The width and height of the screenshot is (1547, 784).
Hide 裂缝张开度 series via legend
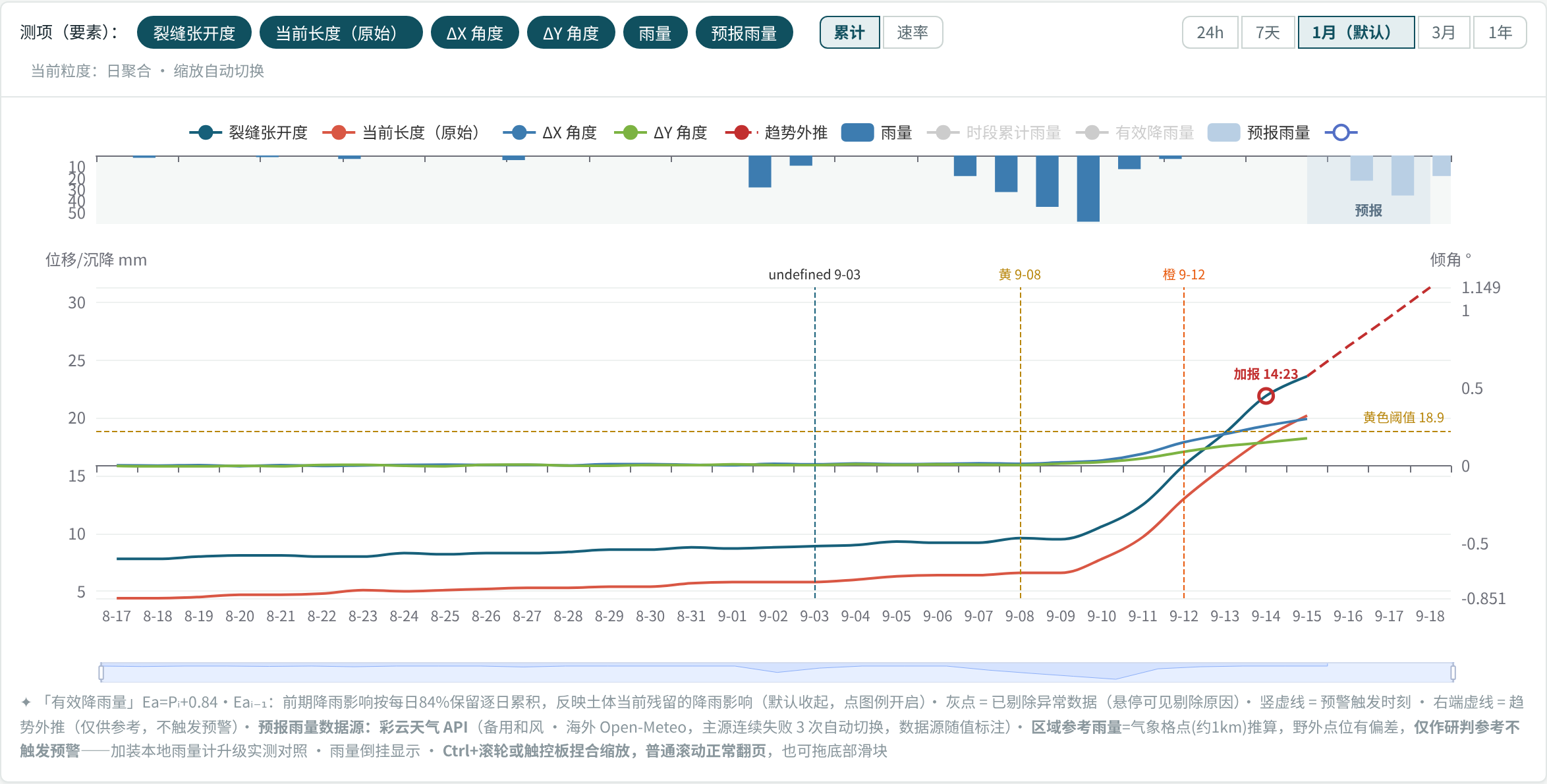pos(248,132)
